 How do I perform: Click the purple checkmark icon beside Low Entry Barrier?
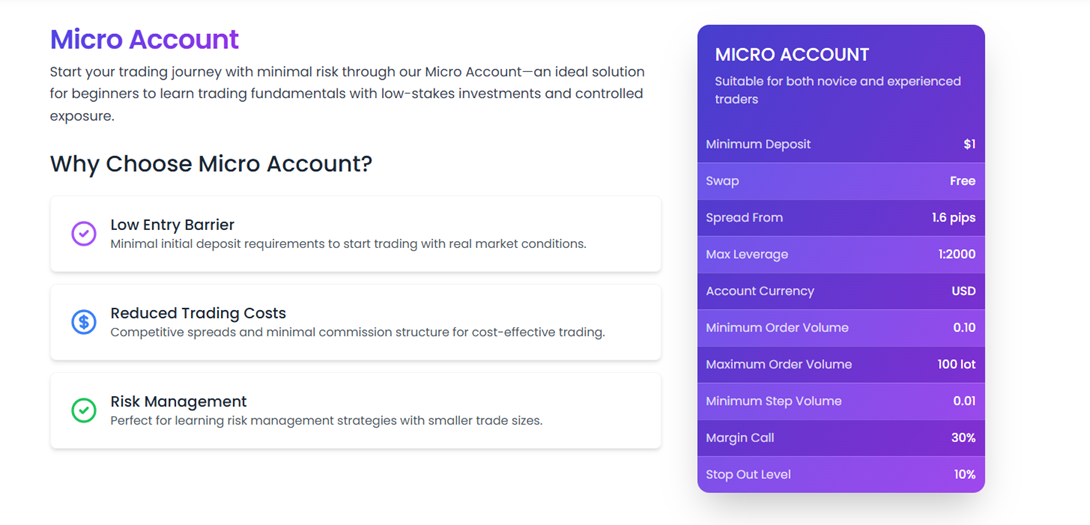(83, 234)
